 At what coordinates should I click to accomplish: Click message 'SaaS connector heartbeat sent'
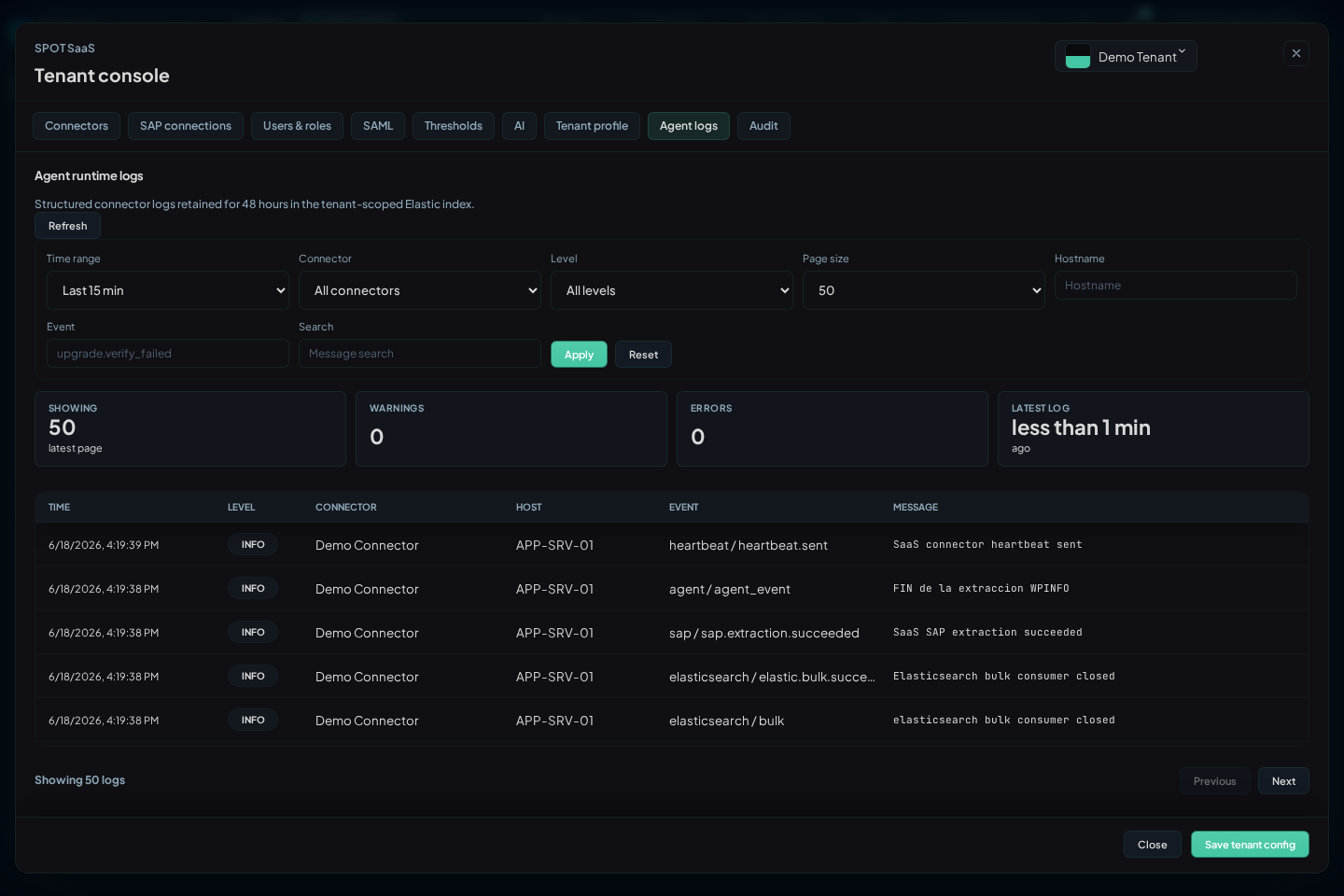point(987,544)
